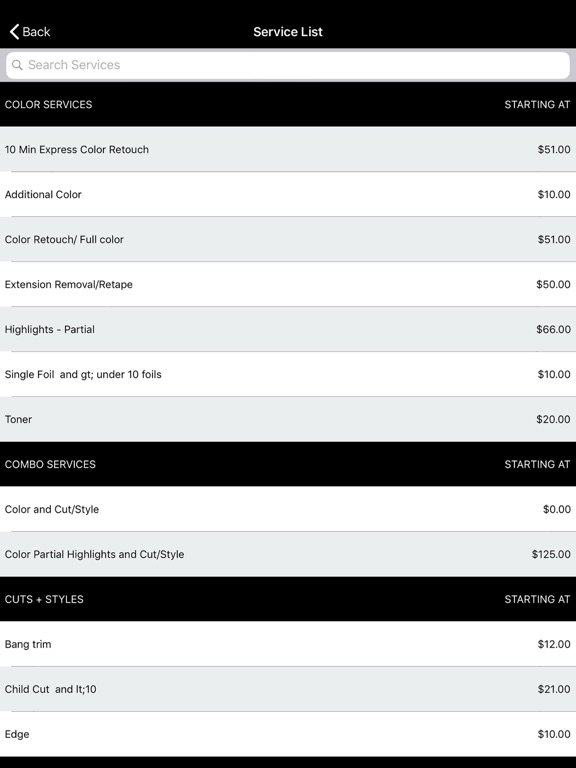Viewport: 576px width, 768px height.
Task: Click the magnifying glass search icon
Action: point(17,65)
